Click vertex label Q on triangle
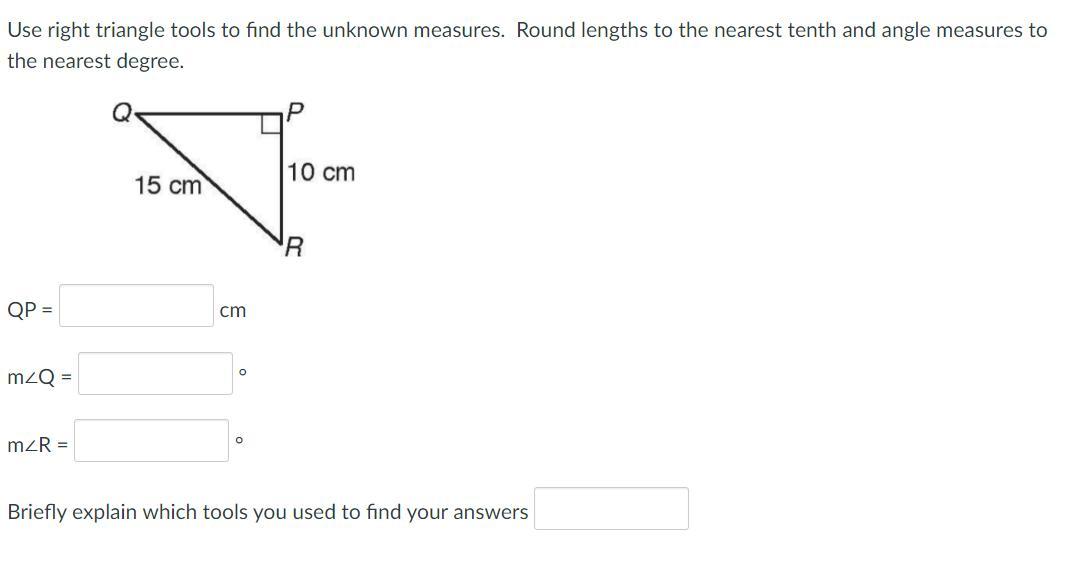The width and height of the screenshot is (1067, 566). (x=122, y=112)
